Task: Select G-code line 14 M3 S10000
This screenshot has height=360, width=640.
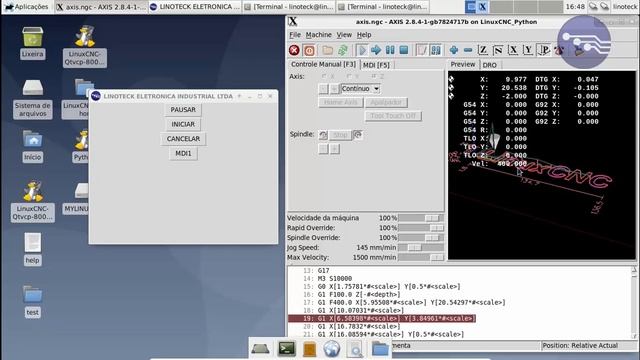Action: 327,278
